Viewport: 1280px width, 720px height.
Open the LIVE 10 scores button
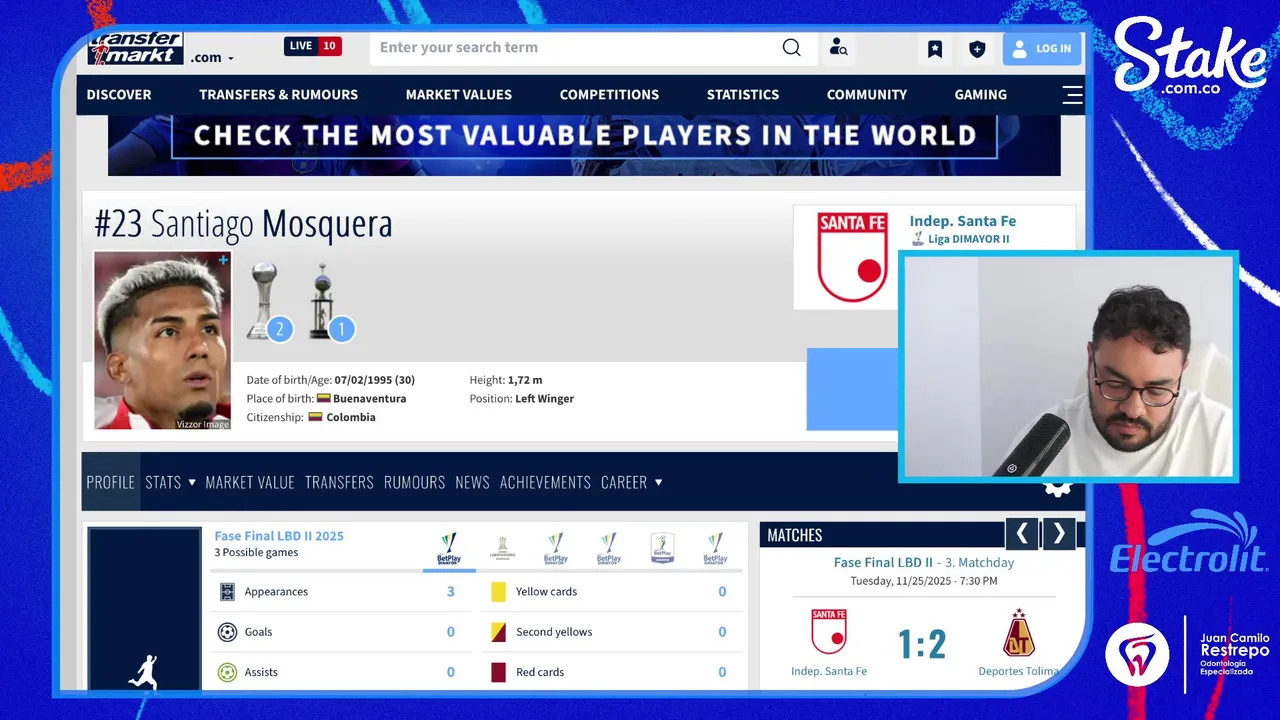[313, 46]
